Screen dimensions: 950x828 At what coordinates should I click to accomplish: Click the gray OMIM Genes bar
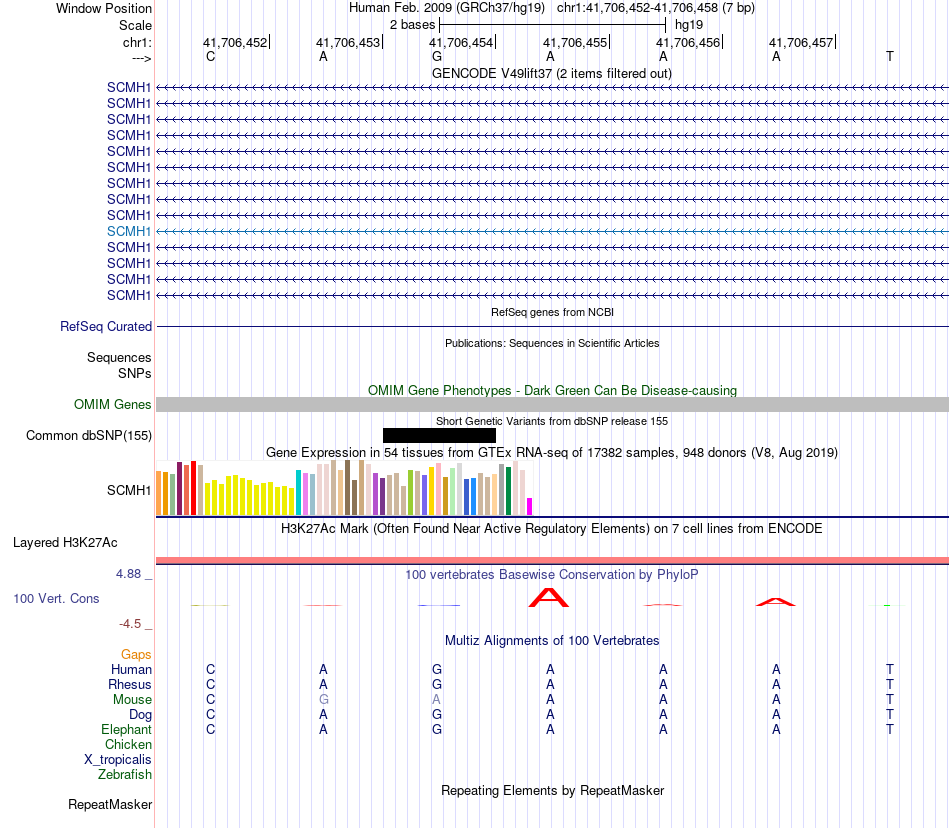(552, 405)
